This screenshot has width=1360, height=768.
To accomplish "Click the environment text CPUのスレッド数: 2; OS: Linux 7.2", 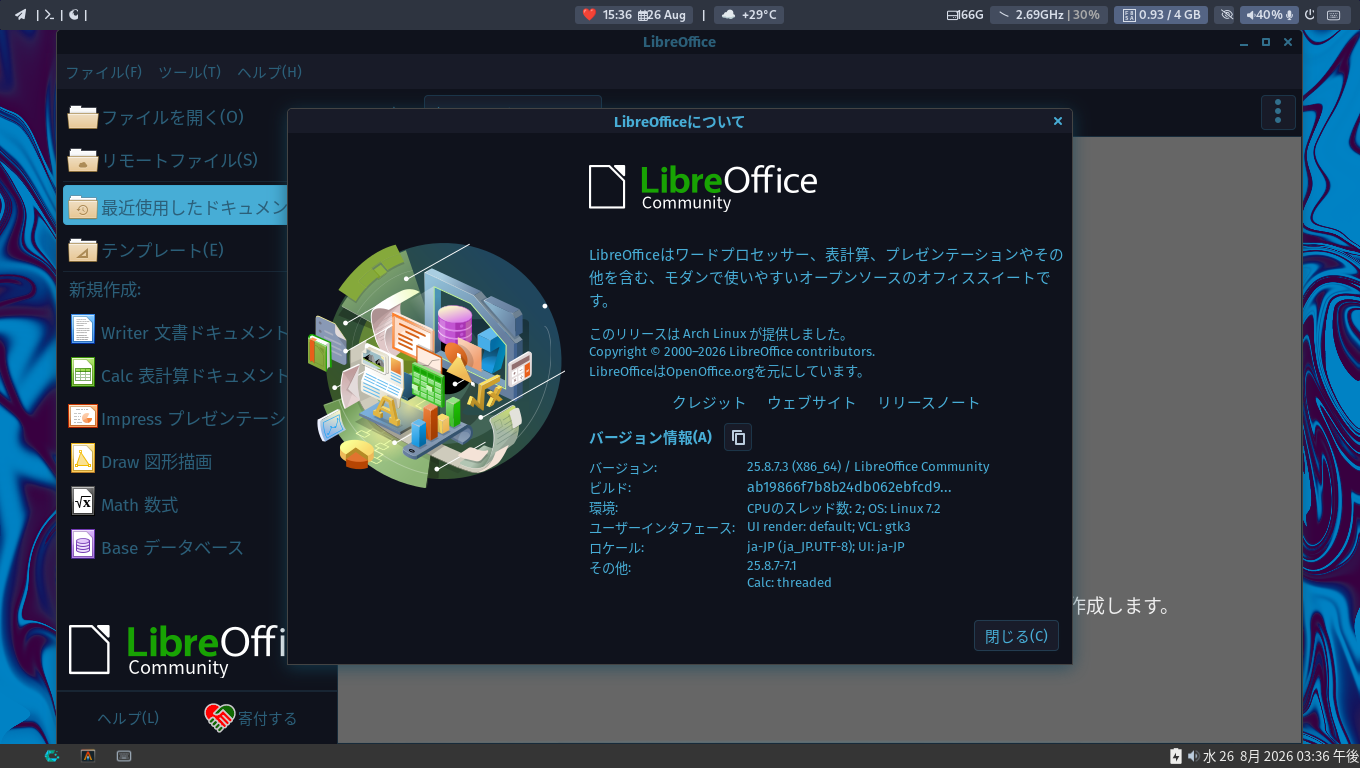I will (844, 508).
